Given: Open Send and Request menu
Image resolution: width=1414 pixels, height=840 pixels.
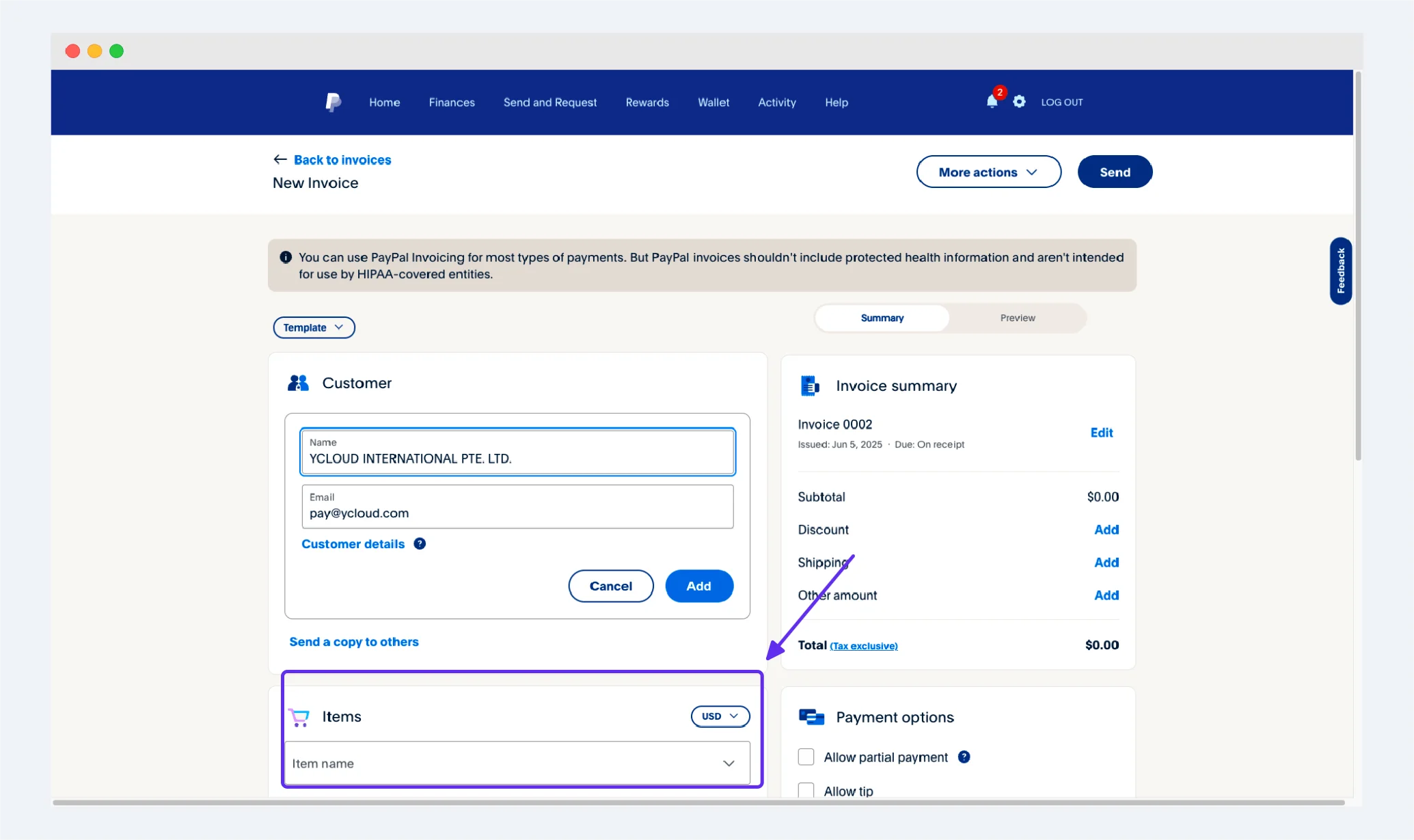Looking at the screenshot, I should tap(550, 103).
